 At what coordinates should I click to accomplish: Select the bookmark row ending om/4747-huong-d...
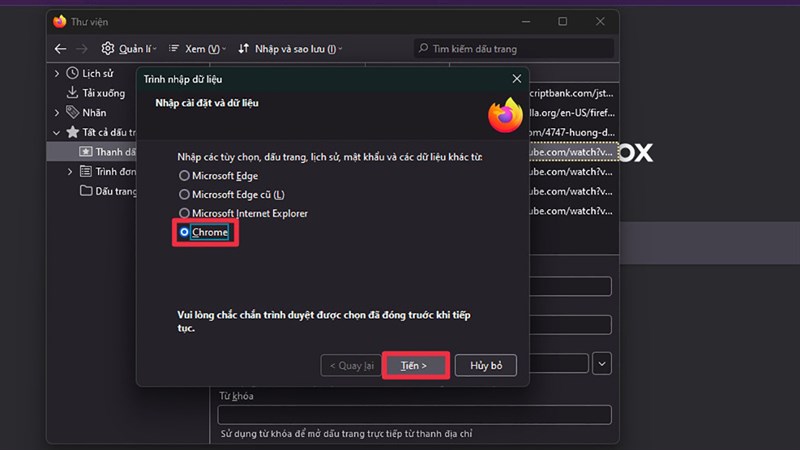click(574, 133)
